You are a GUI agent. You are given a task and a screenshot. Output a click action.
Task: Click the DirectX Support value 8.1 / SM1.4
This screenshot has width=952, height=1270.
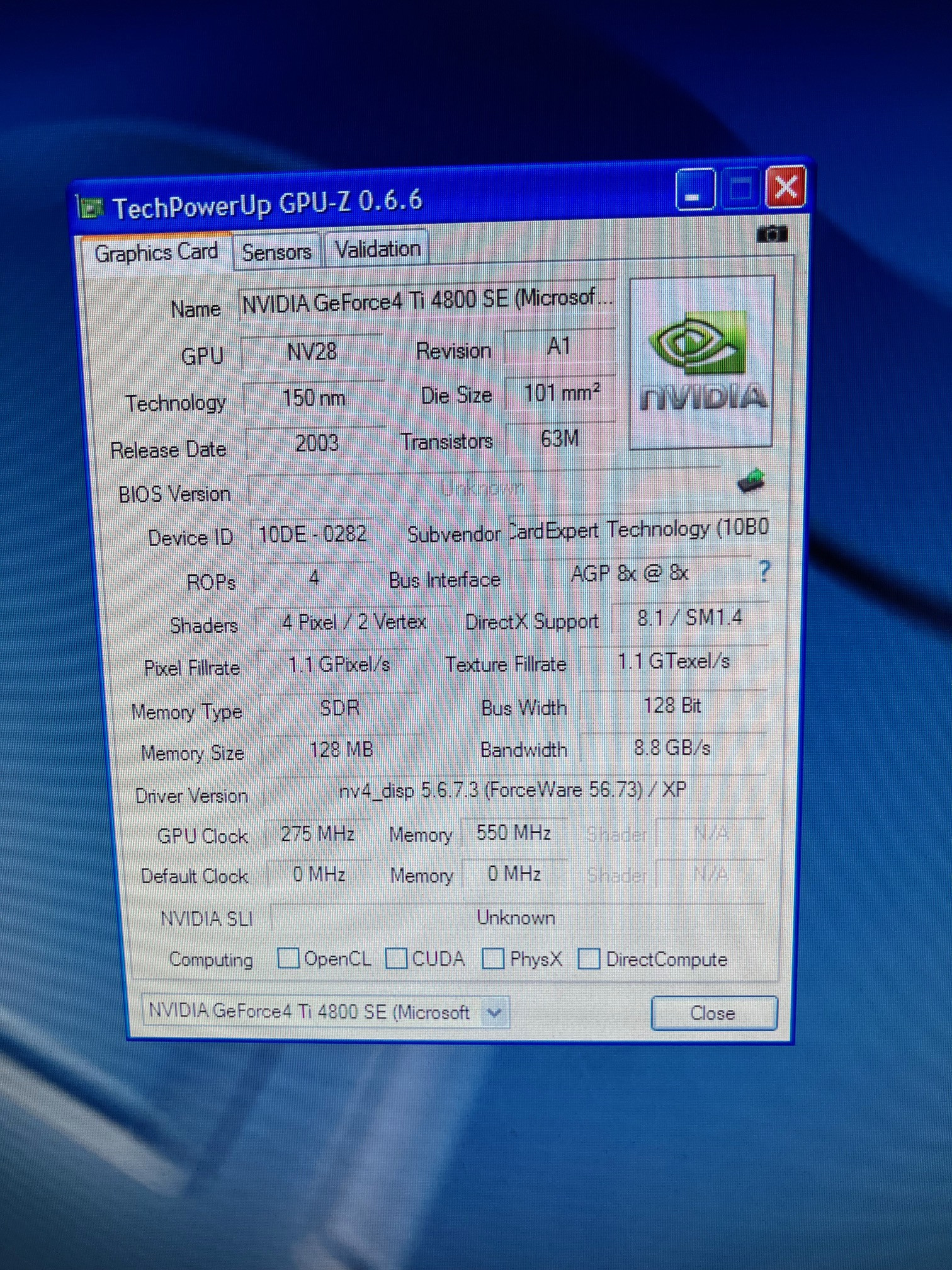(690, 617)
